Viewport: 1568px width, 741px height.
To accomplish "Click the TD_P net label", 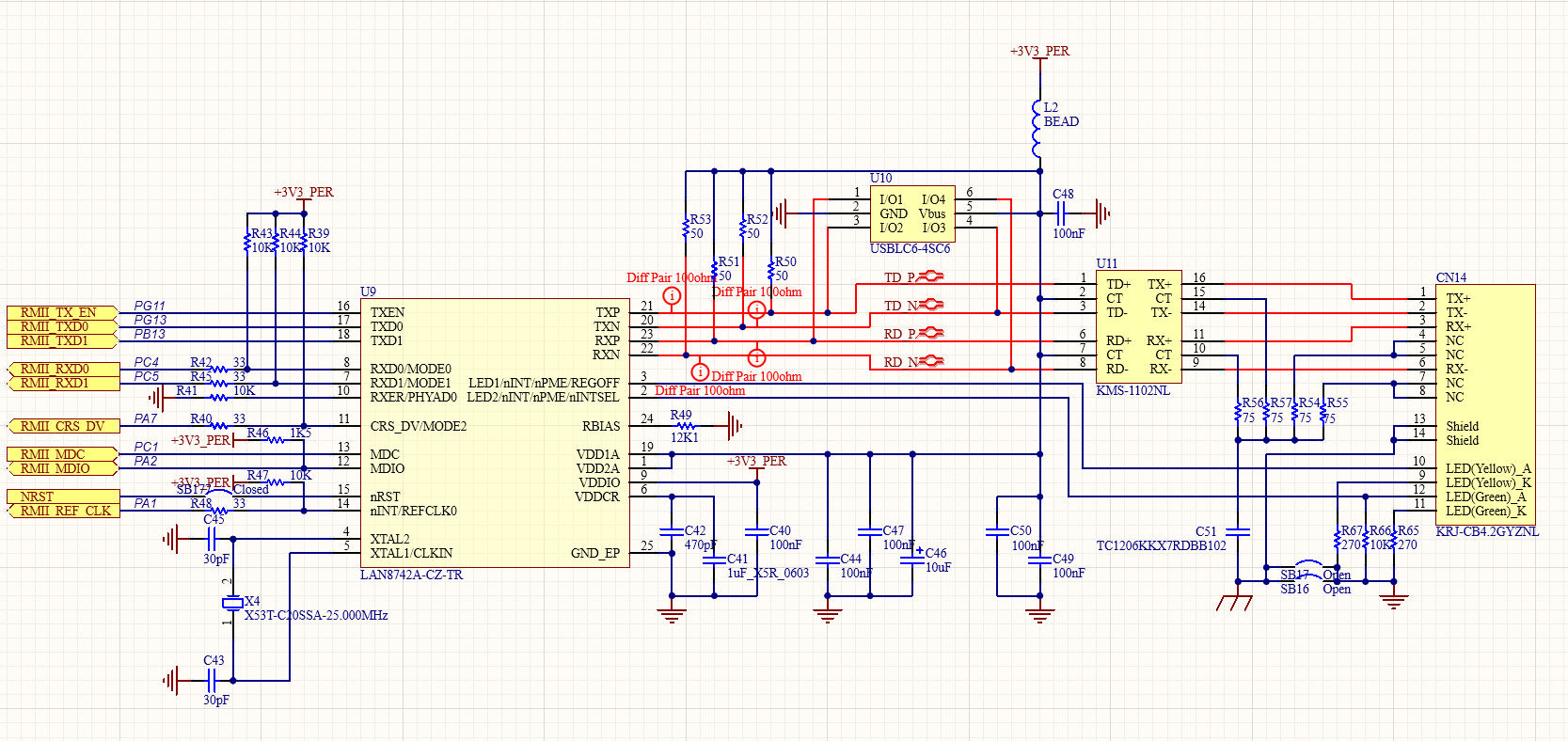I will tap(899, 277).
